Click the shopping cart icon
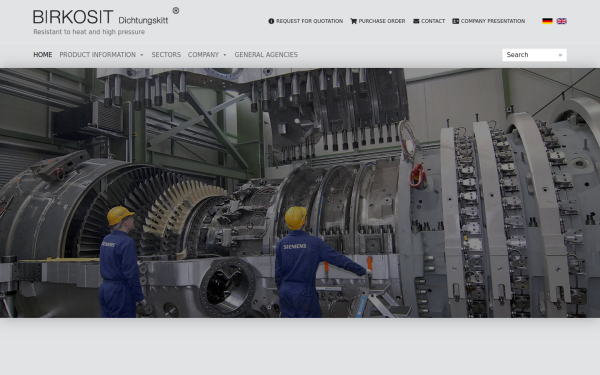Image resolution: width=600 pixels, height=375 pixels. coord(354,21)
